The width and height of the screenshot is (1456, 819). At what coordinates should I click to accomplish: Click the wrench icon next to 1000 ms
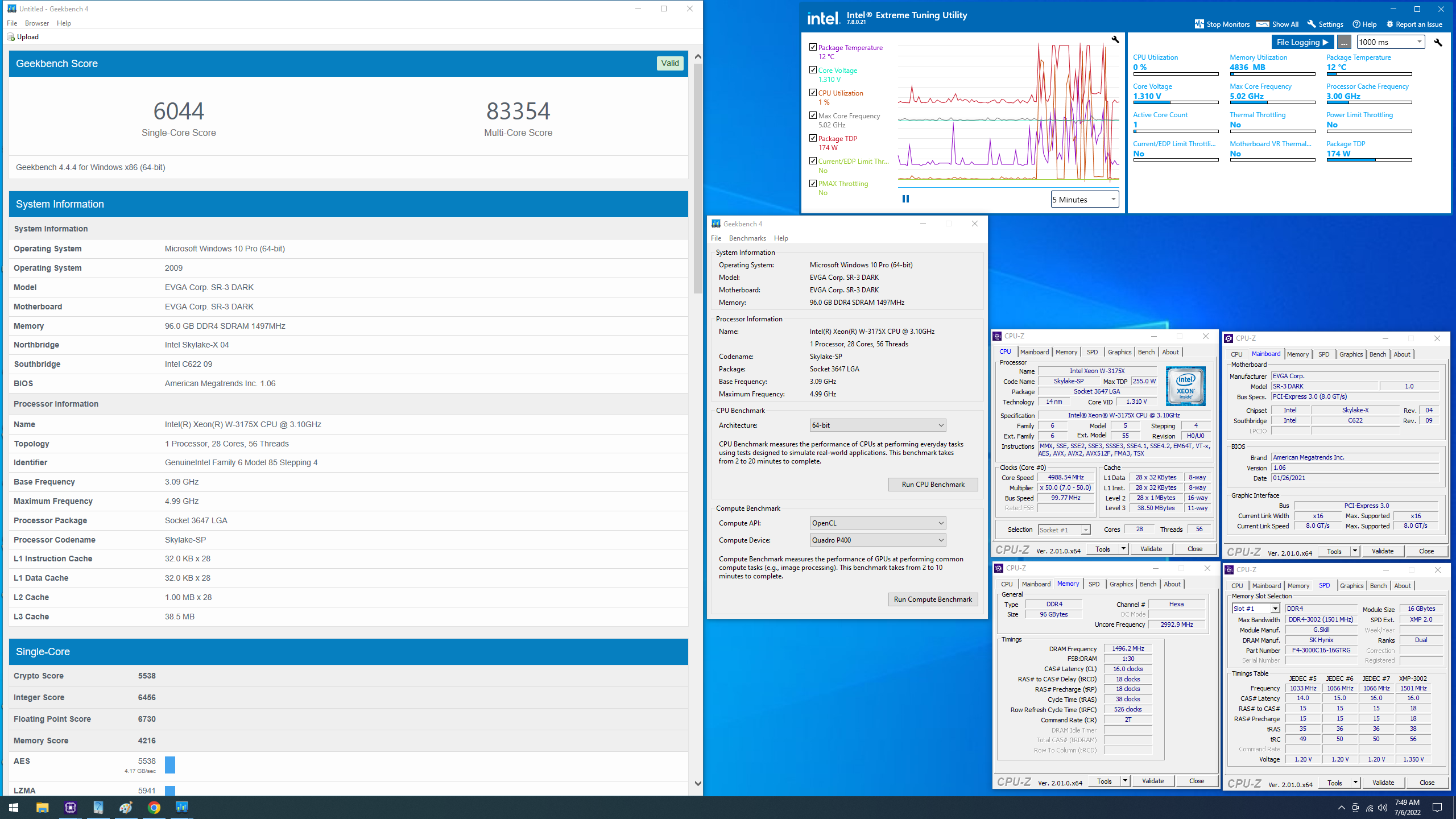[1438, 42]
